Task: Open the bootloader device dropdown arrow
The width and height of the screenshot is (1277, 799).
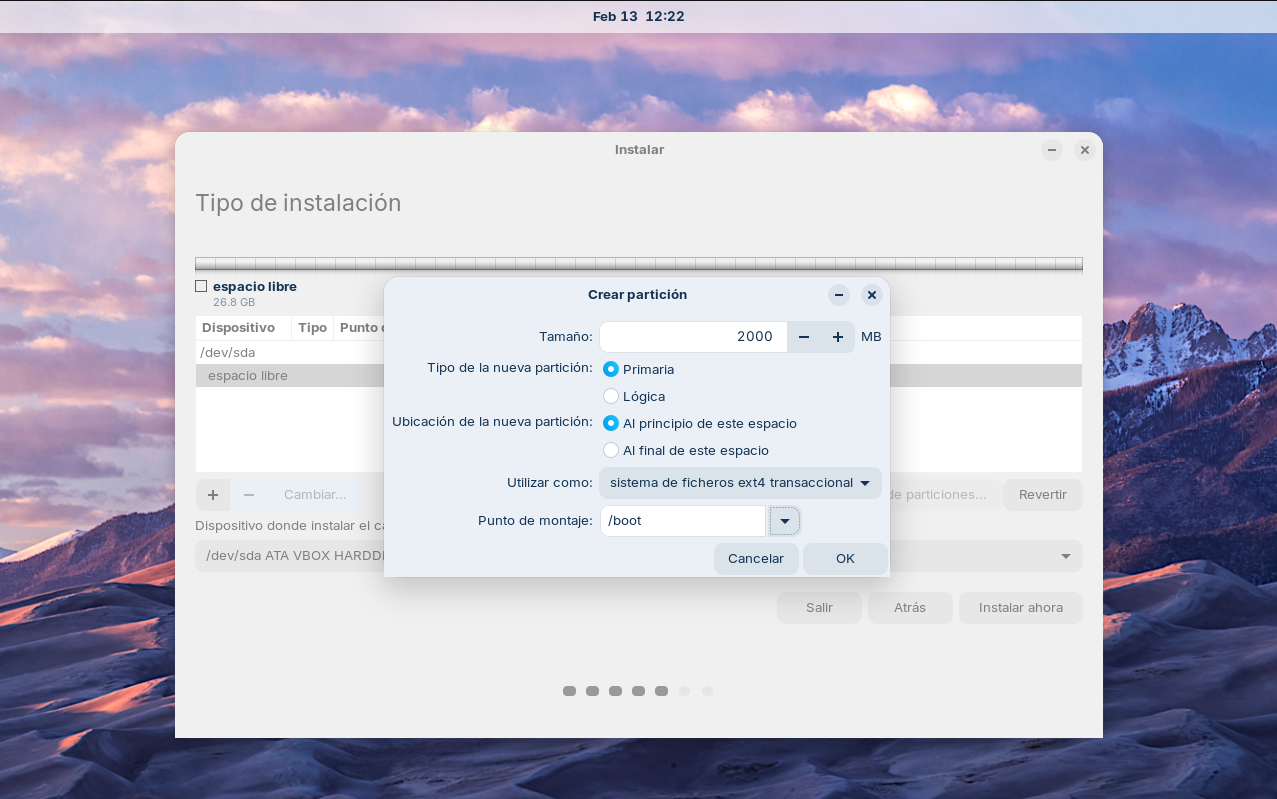Action: click(x=1066, y=556)
